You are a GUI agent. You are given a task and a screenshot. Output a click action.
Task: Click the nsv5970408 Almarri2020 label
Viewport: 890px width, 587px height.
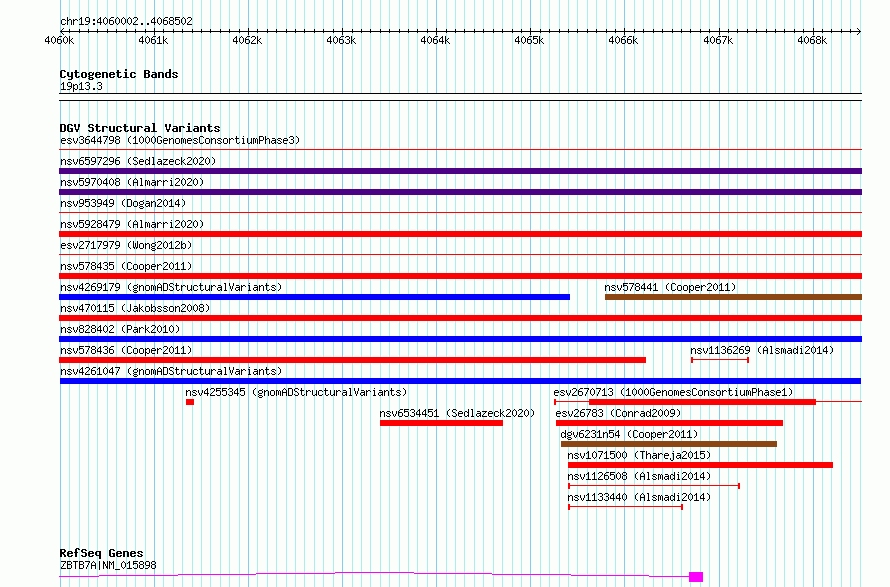tap(132, 182)
